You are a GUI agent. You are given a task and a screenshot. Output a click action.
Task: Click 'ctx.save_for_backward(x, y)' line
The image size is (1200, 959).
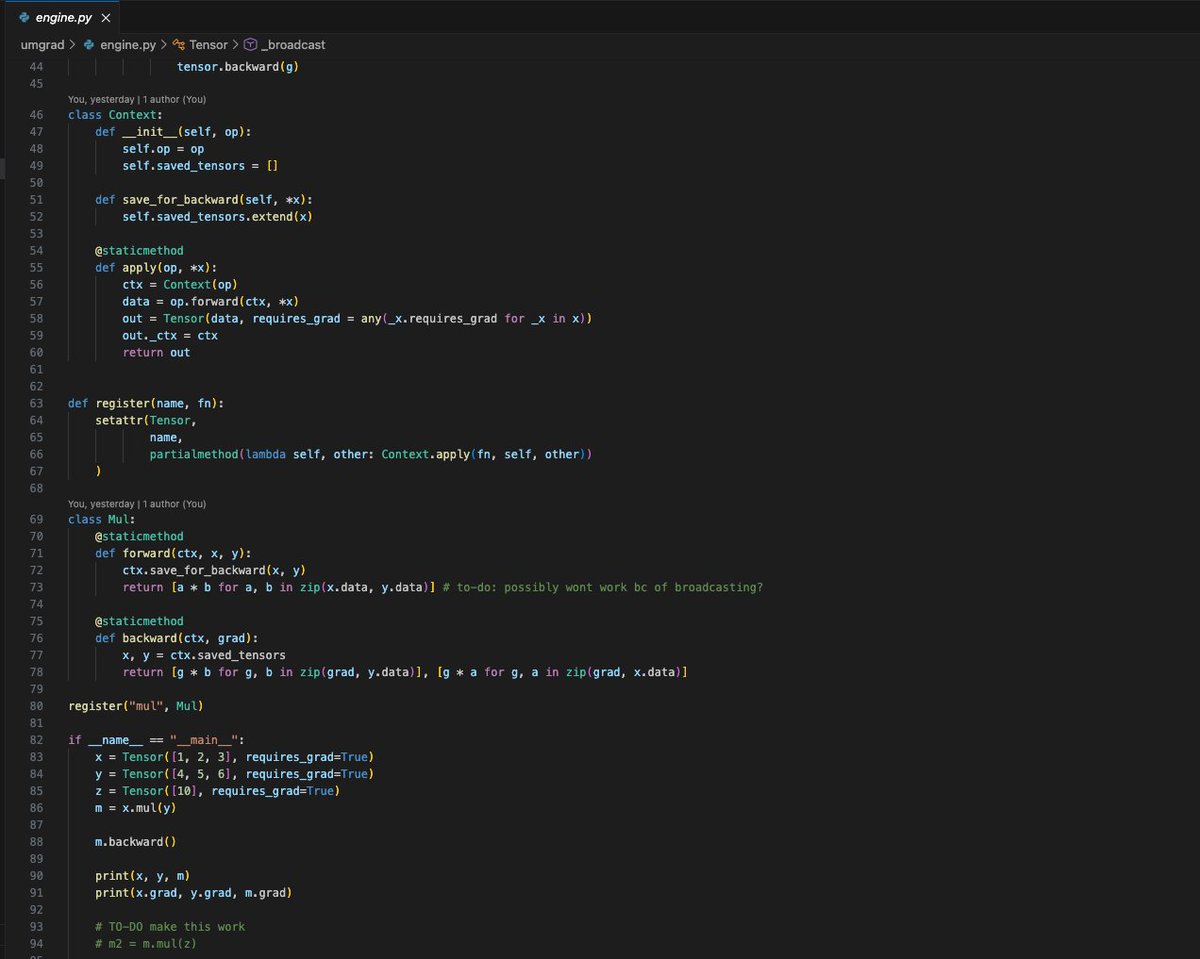coord(214,570)
